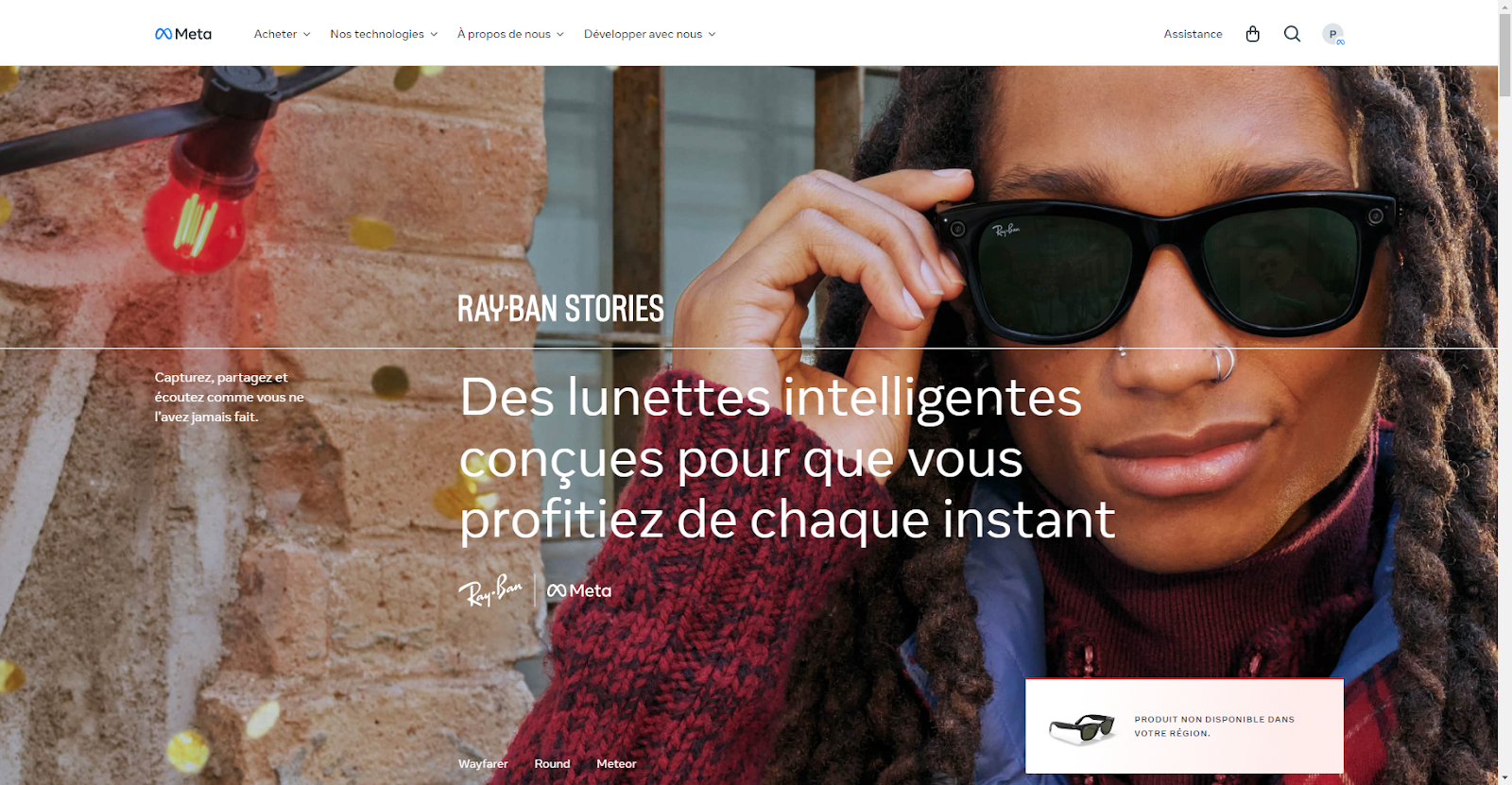Click the Meta logo beside Ray-Ban
The image size is (1512, 785).
(x=579, y=590)
